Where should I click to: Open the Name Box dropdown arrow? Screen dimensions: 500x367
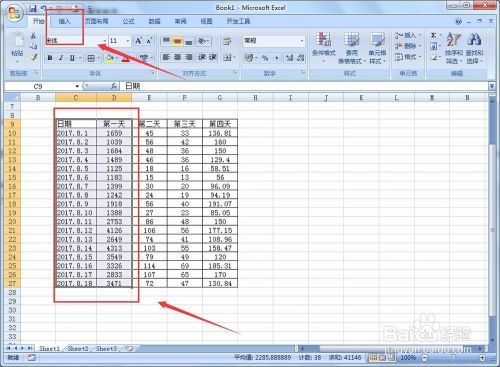77,86
